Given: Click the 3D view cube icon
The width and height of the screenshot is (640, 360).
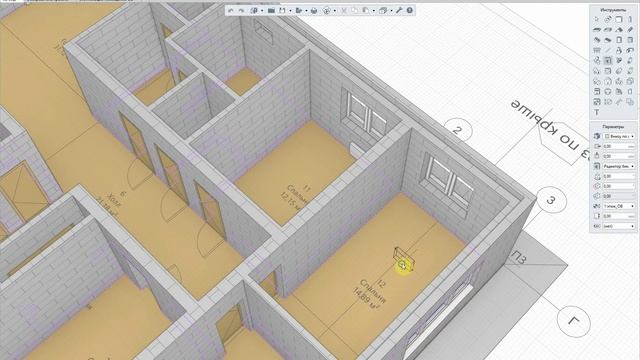Looking at the screenshot, I should pos(327,11).
